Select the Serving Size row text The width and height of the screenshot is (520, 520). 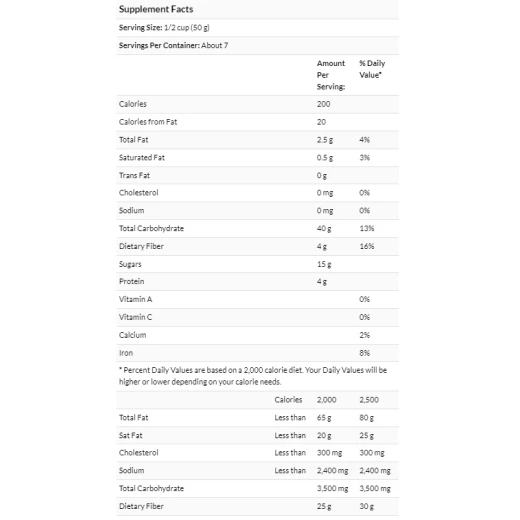tap(164, 28)
